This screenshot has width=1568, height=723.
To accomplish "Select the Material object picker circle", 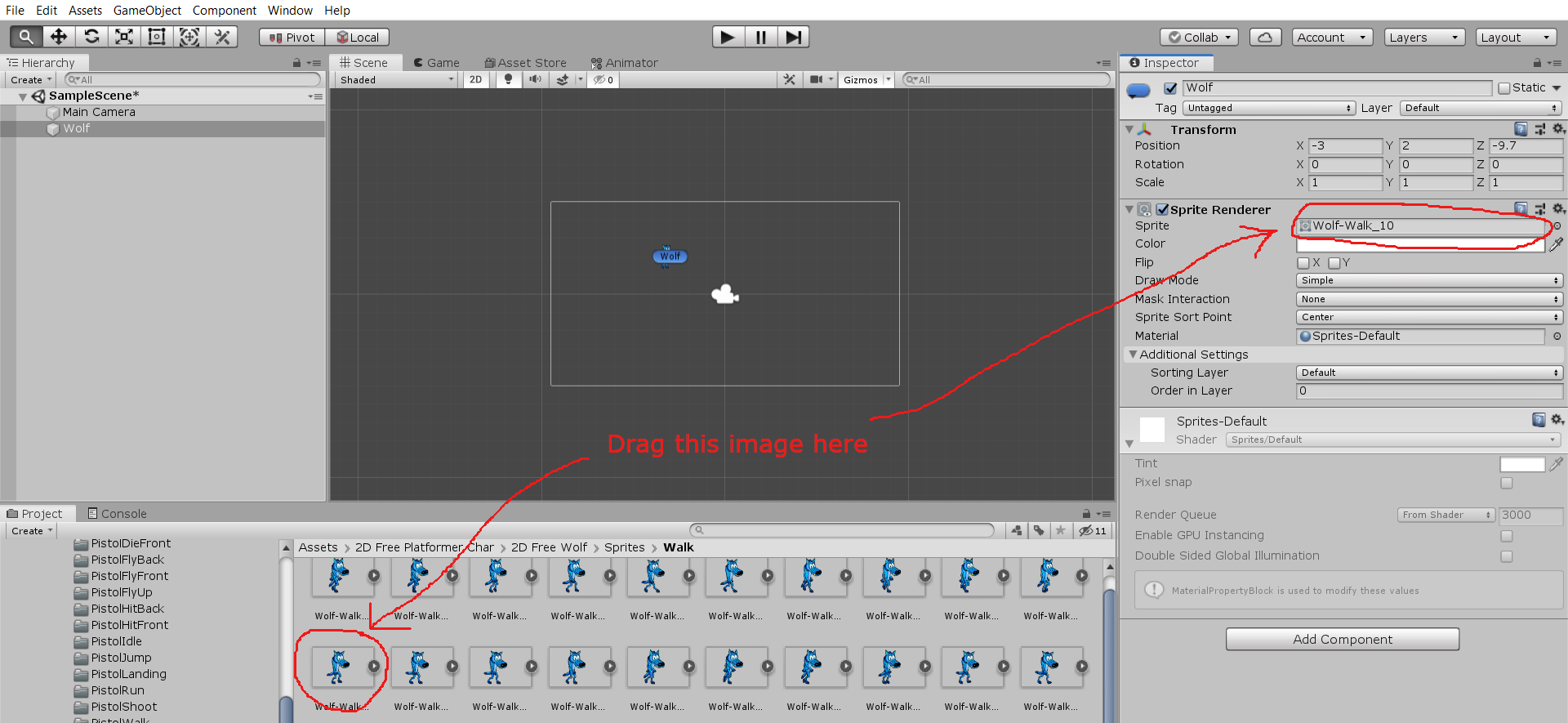I will [x=1557, y=336].
